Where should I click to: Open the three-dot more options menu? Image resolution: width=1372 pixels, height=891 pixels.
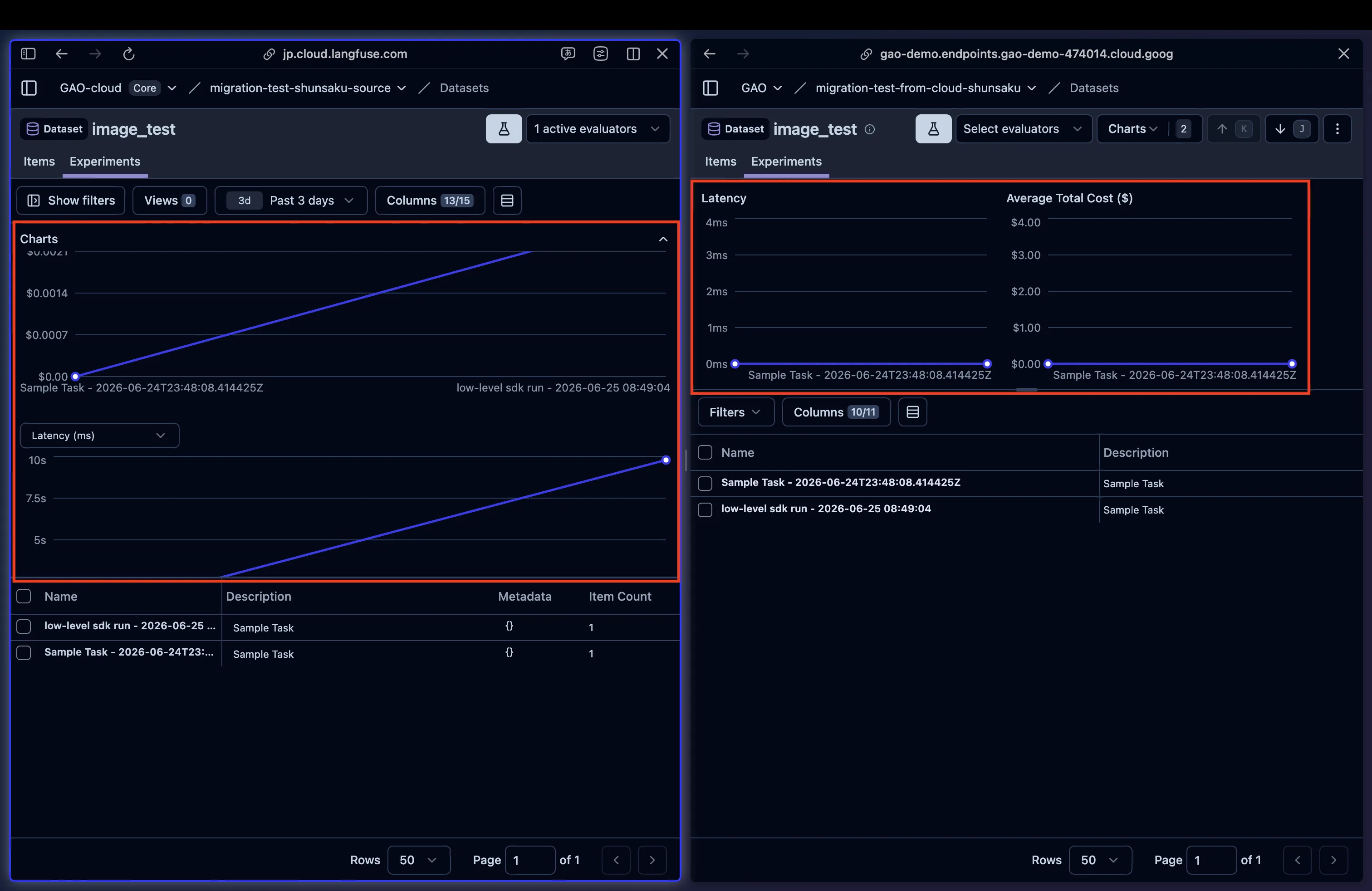1337,128
